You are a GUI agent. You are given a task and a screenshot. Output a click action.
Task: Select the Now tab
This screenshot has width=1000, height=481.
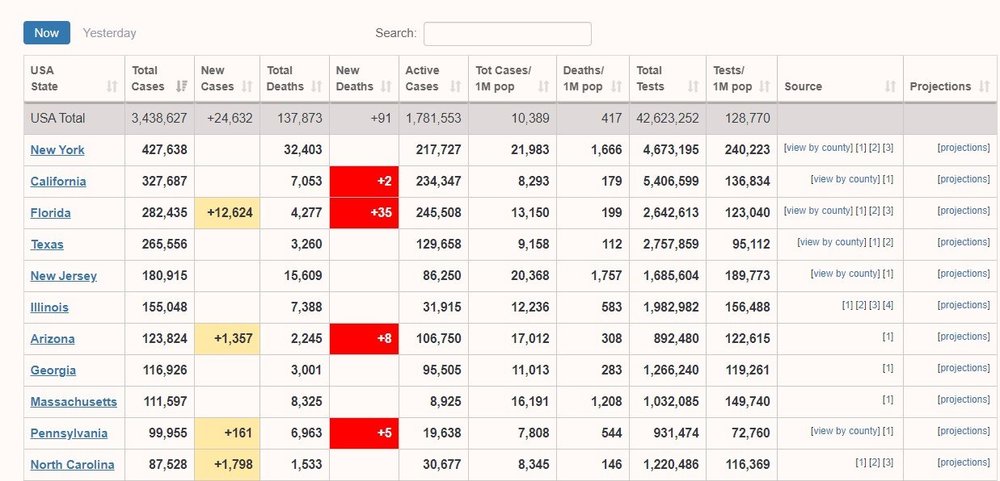point(47,33)
